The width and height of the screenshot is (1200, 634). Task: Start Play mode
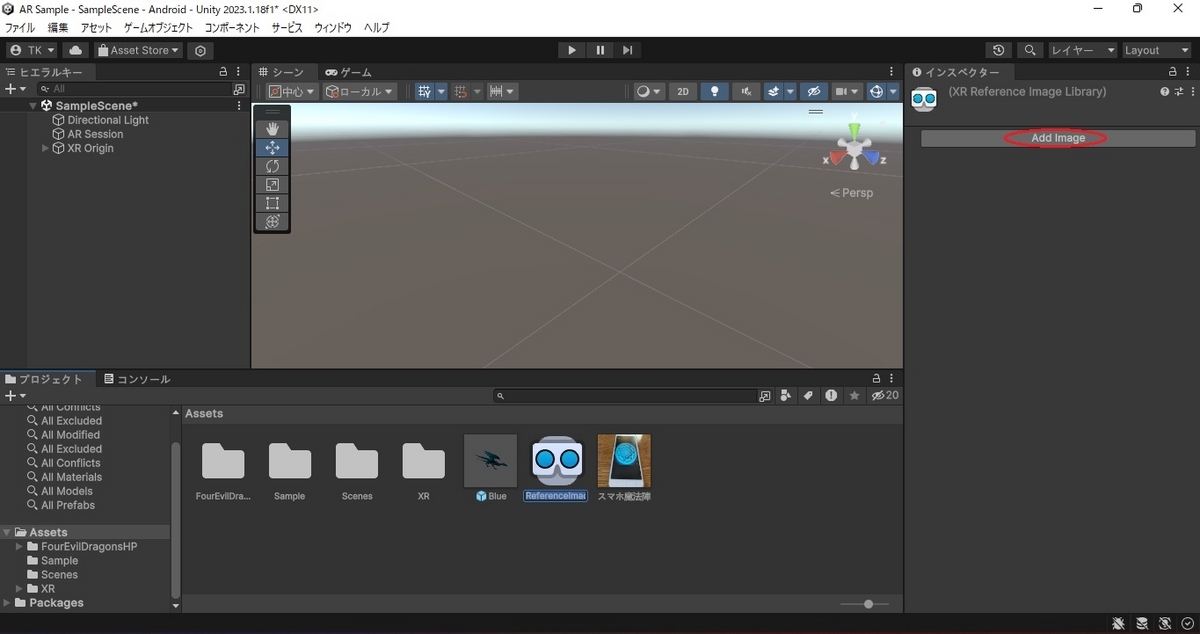pyautogui.click(x=571, y=50)
